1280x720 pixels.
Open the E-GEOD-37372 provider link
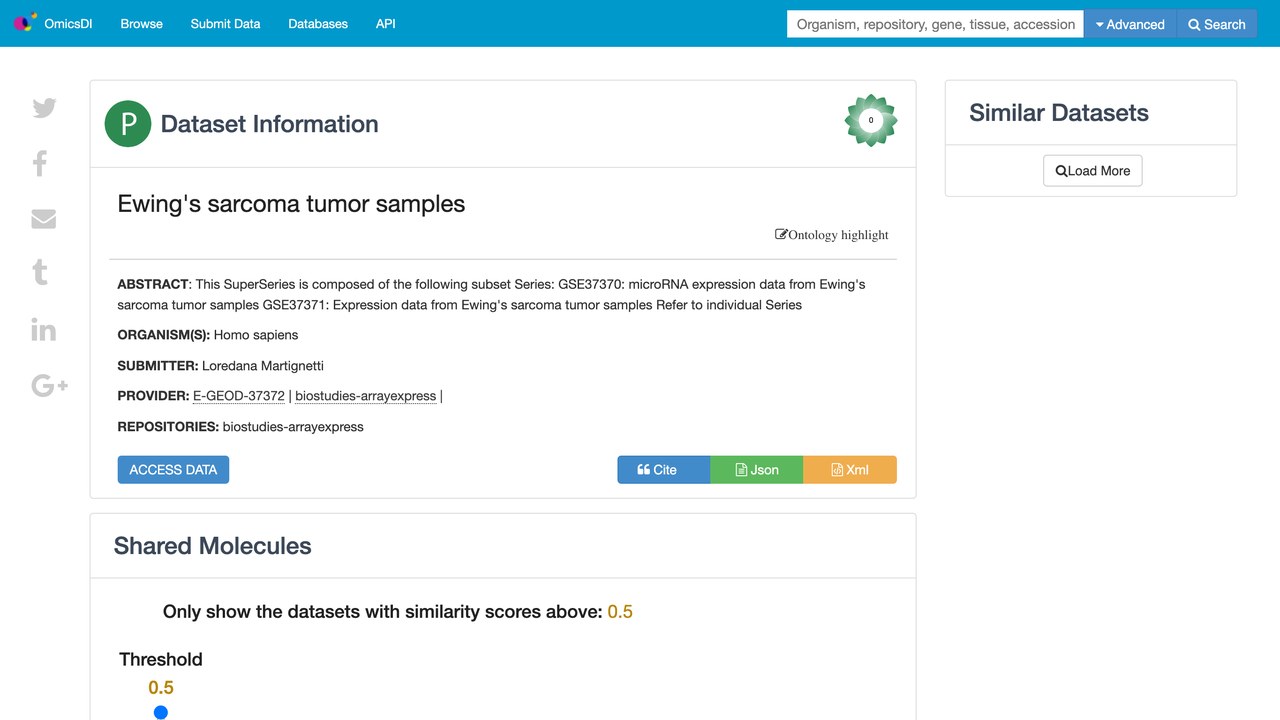(x=239, y=396)
